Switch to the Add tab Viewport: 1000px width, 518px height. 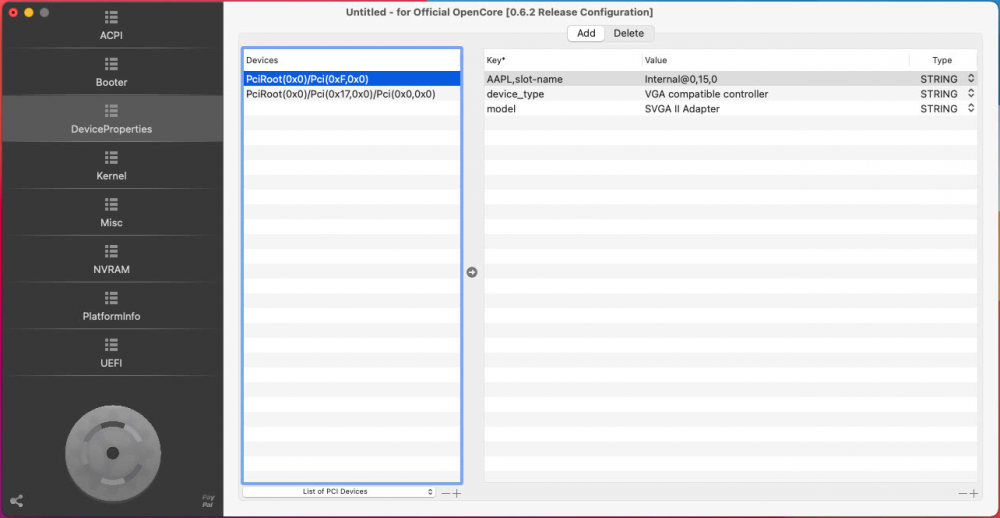(x=586, y=33)
